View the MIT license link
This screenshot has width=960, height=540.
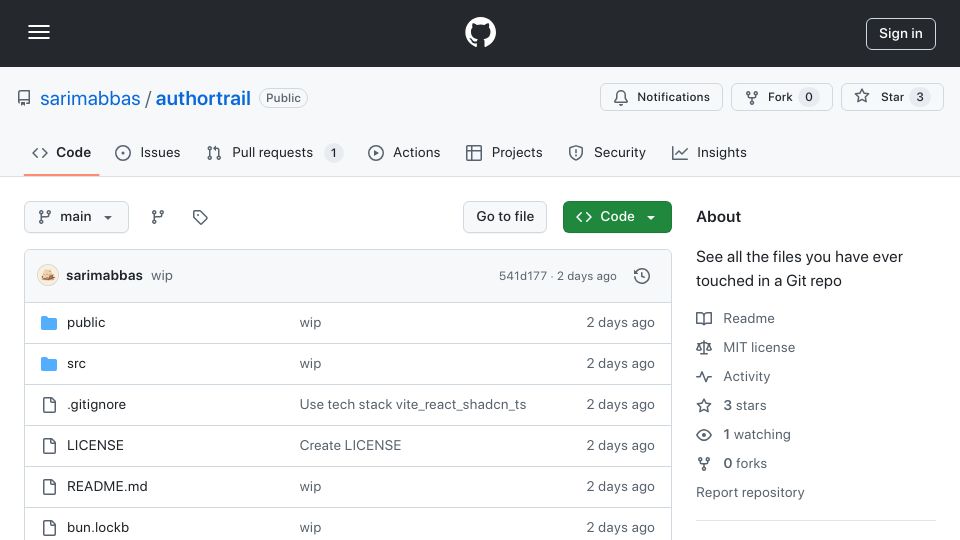click(x=759, y=348)
